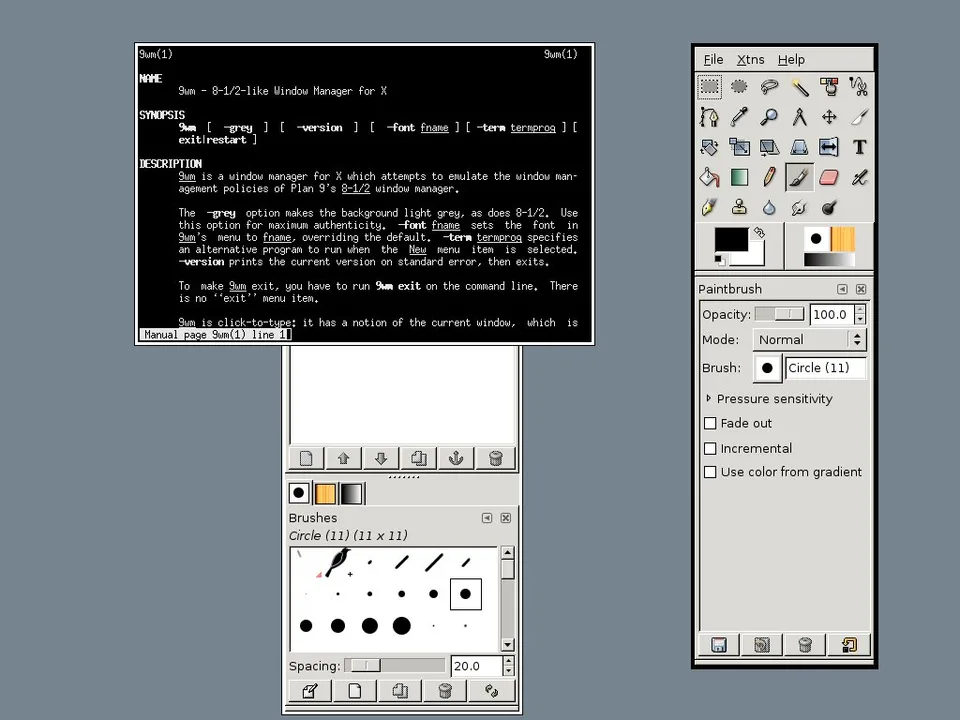The image size is (960, 720).
Task: Click the Delete layer trash button
Action: (x=495, y=458)
